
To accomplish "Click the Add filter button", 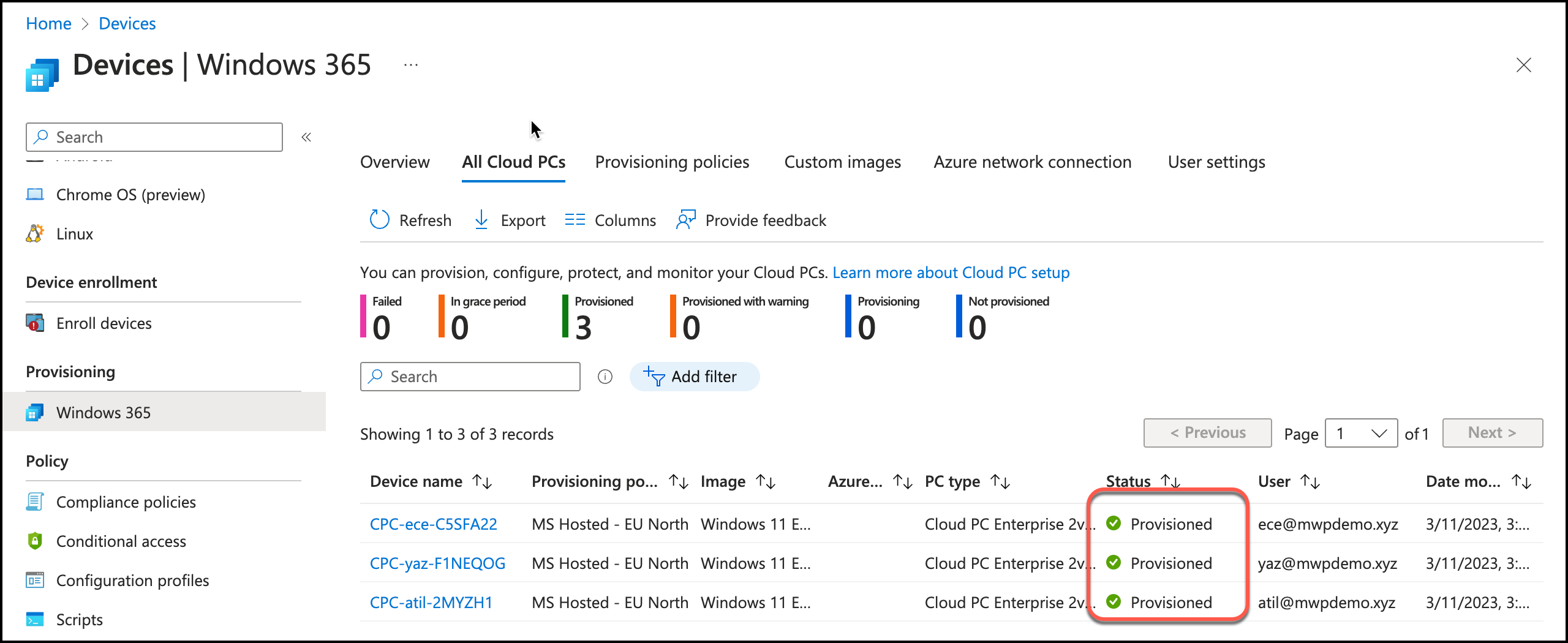I will click(x=694, y=377).
